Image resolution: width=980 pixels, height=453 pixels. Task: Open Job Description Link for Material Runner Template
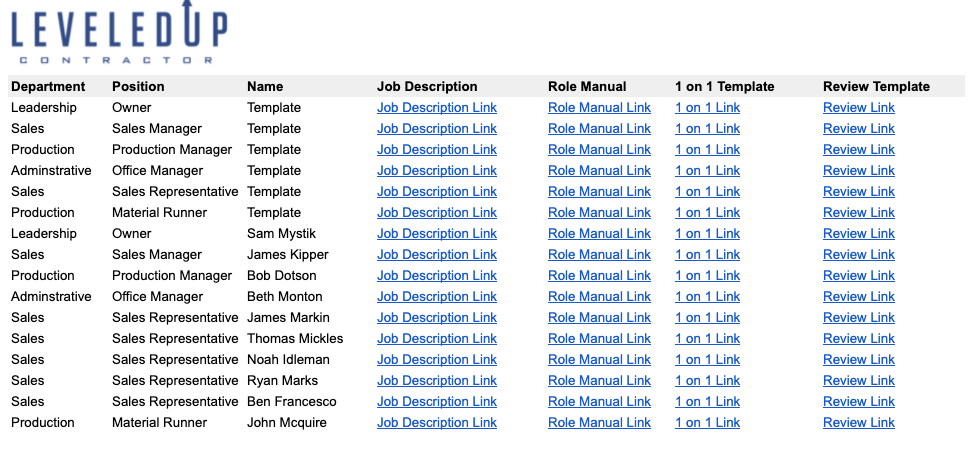[x=436, y=213]
